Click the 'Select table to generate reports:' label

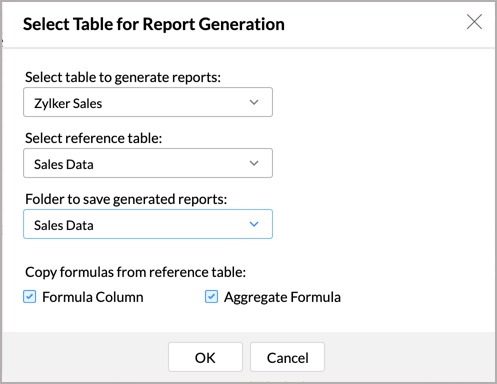pos(123,77)
